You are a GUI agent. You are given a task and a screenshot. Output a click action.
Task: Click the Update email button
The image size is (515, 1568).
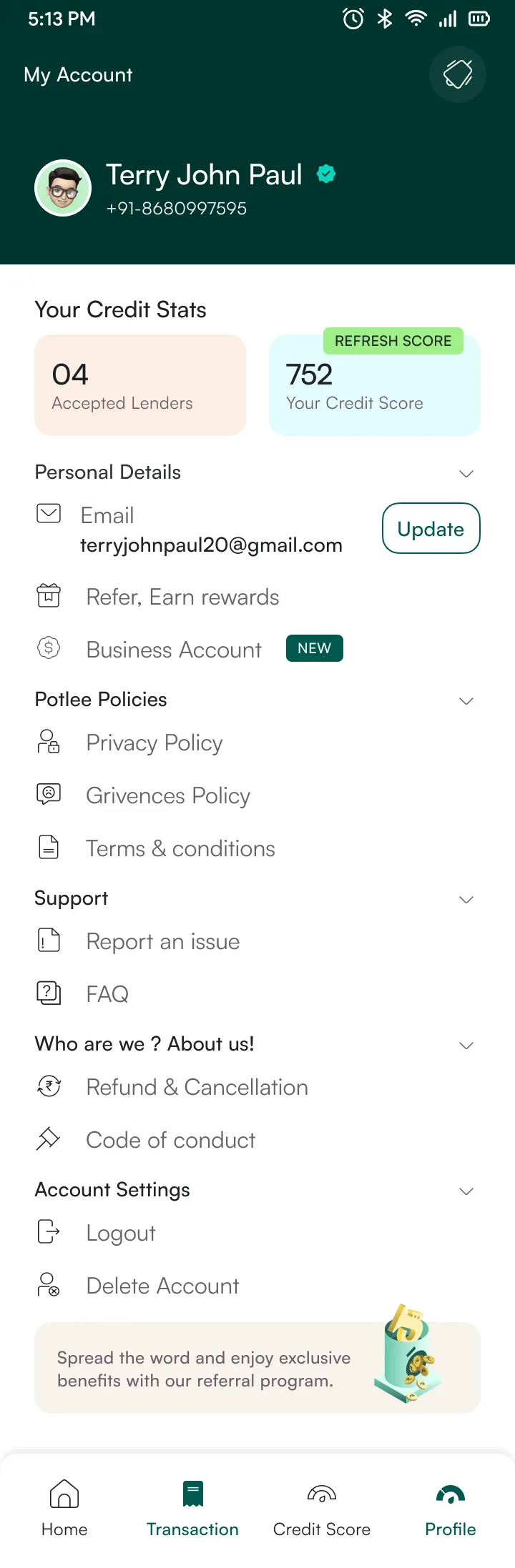point(431,528)
